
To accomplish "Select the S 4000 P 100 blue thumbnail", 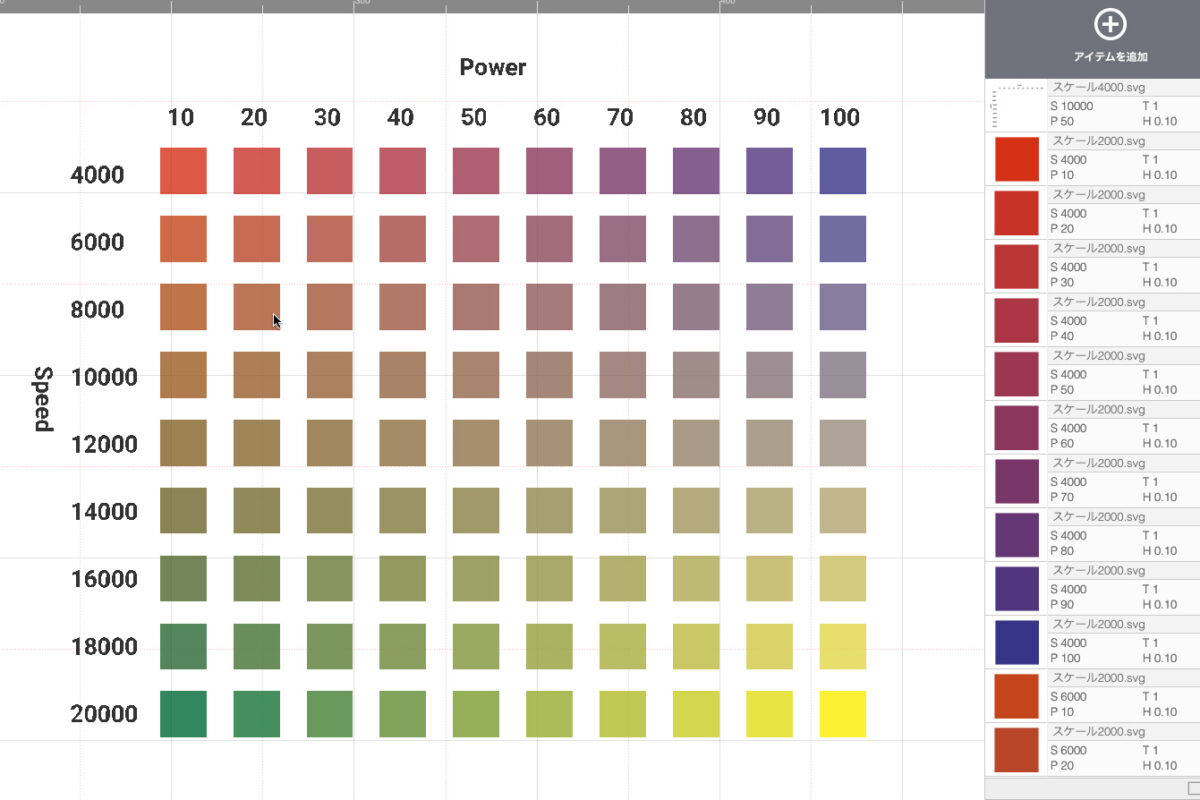I will (x=1016, y=642).
